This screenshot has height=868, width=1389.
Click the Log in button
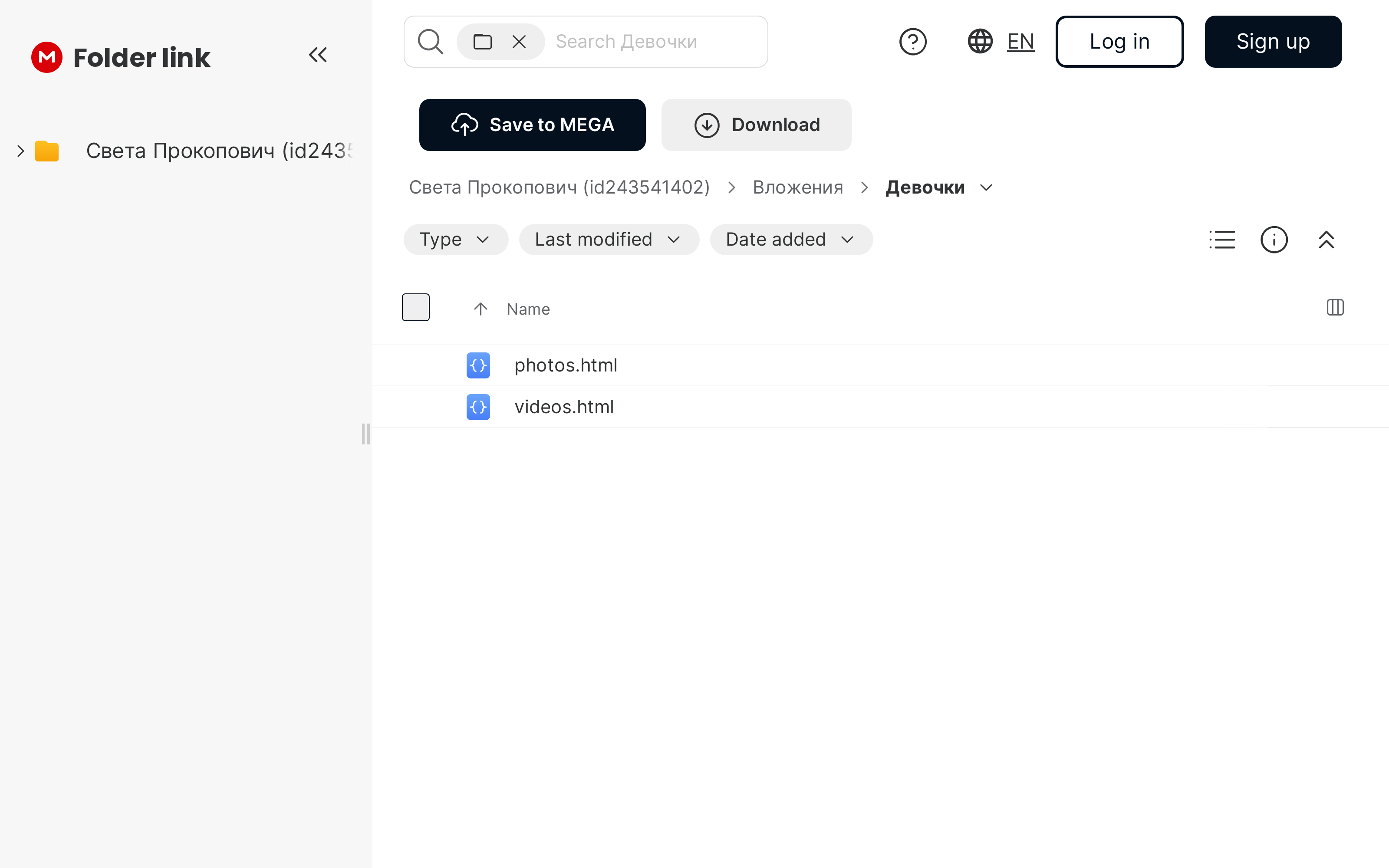point(1119,41)
